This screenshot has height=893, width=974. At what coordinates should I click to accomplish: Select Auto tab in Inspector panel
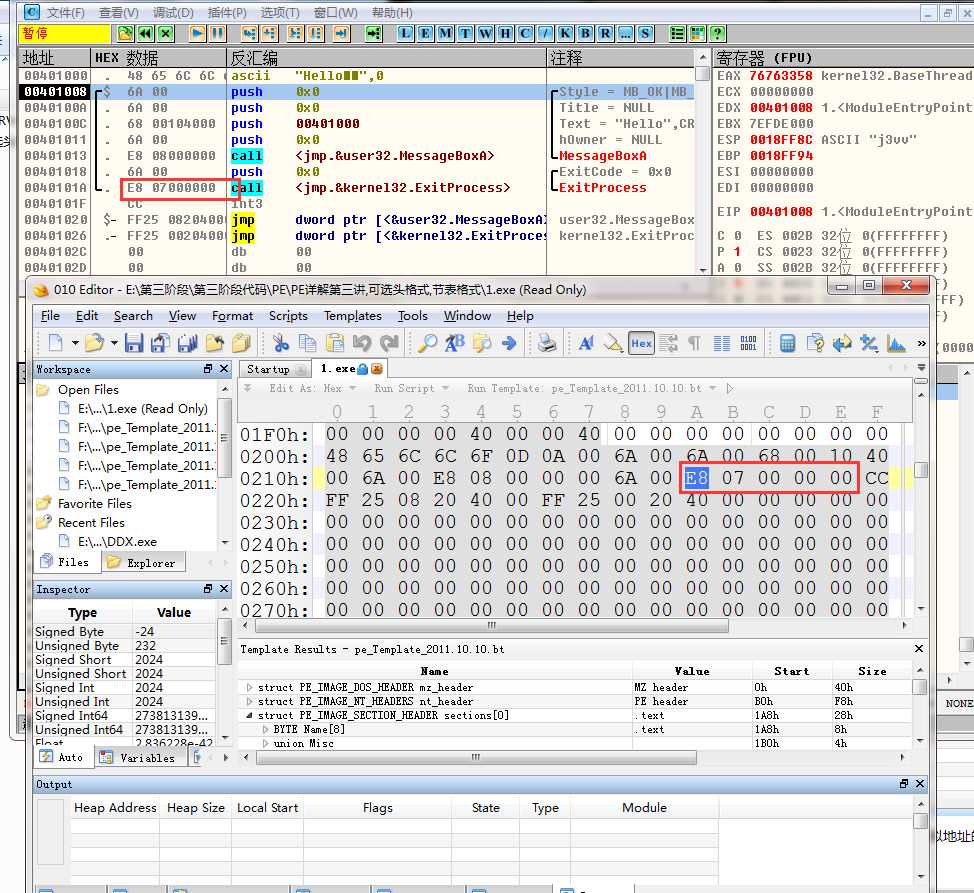[x=62, y=757]
